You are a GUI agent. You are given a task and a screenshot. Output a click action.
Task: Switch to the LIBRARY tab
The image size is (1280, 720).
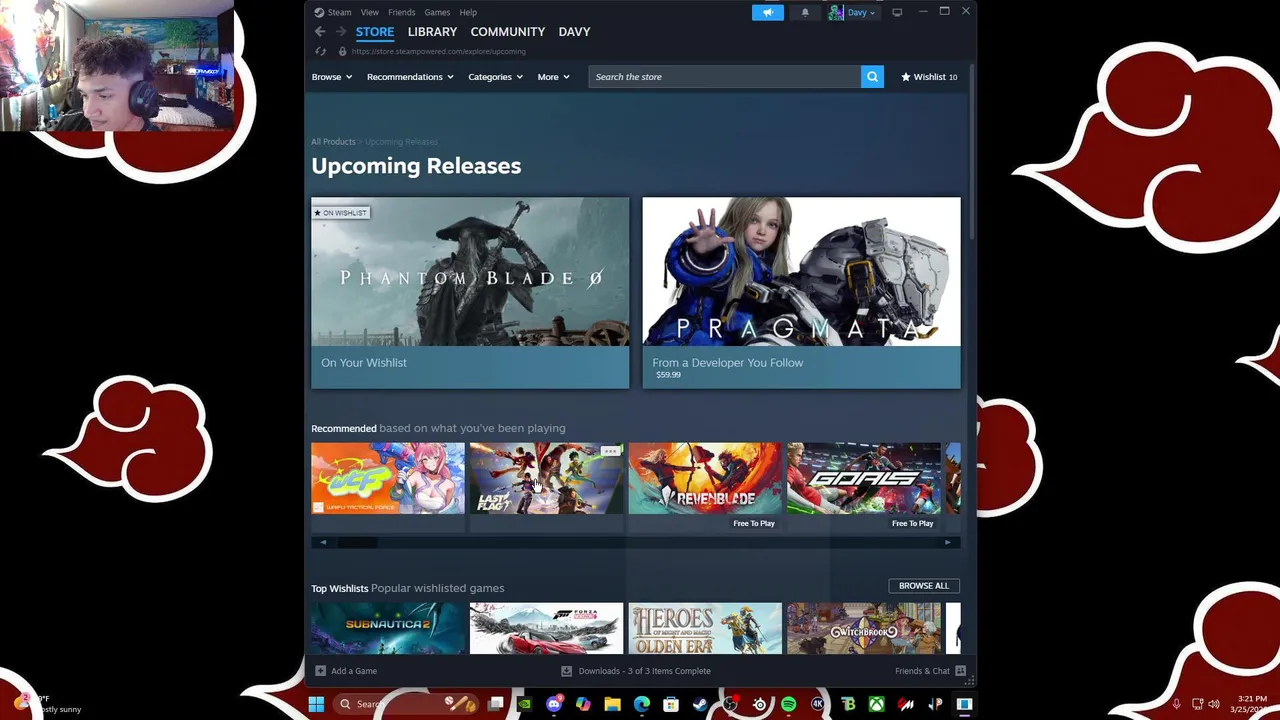pyautogui.click(x=432, y=32)
